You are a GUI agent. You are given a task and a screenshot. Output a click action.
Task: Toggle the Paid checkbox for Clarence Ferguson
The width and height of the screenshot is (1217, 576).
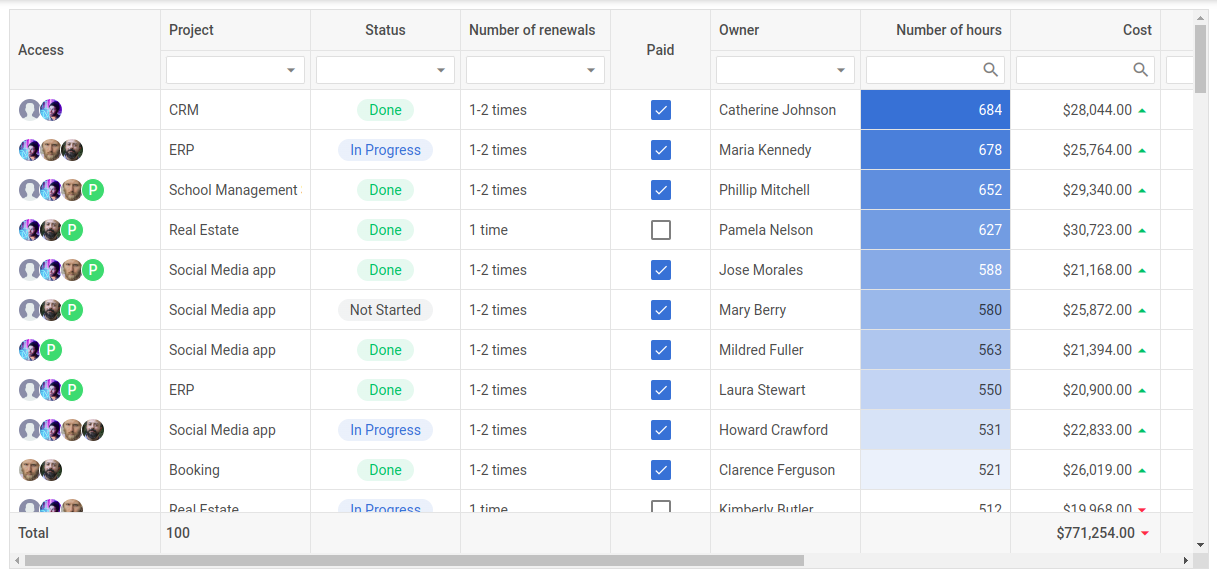(661, 469)
